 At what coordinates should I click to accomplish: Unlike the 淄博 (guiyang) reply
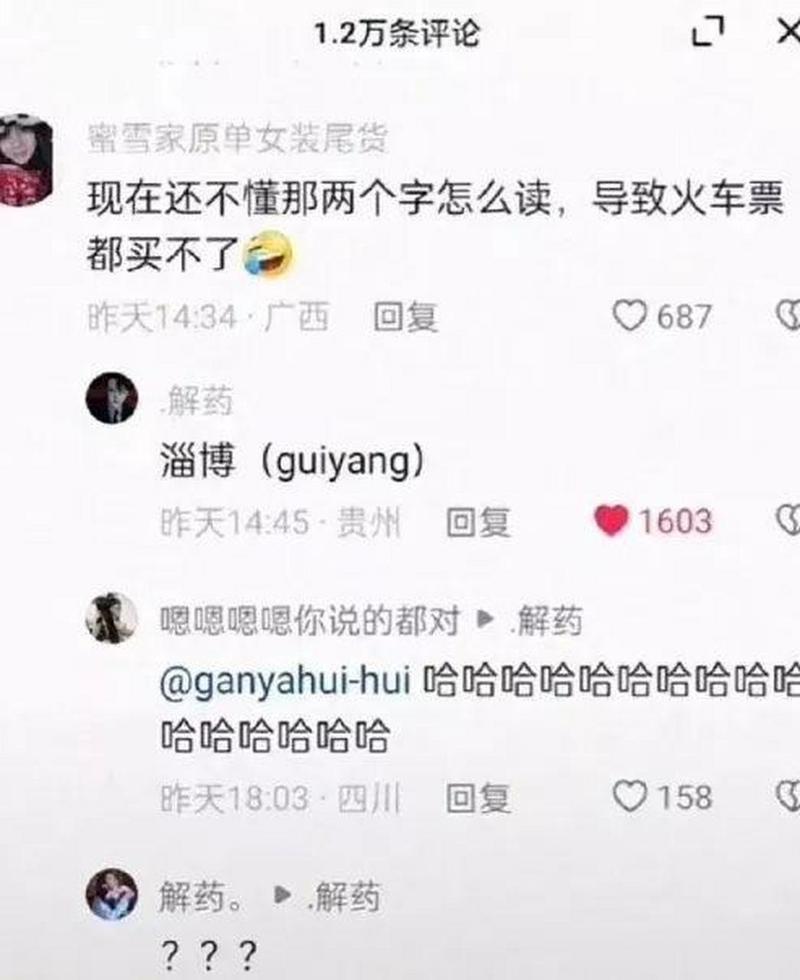coord(611,521)
